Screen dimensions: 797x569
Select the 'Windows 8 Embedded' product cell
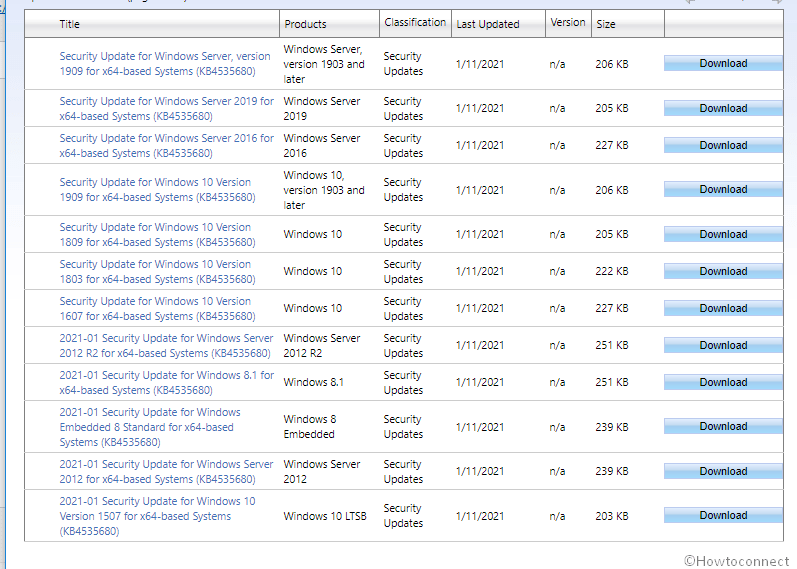click(309, 427)
